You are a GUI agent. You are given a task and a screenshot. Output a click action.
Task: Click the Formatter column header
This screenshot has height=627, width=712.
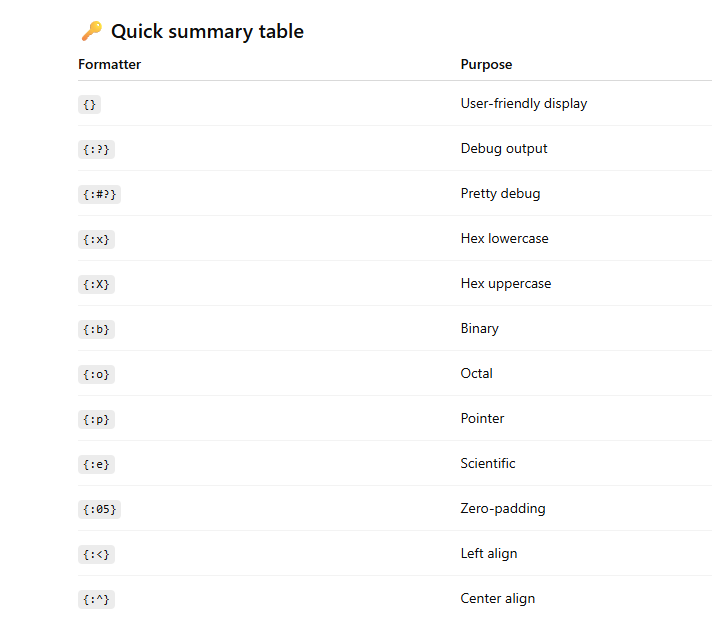point(109,64)
